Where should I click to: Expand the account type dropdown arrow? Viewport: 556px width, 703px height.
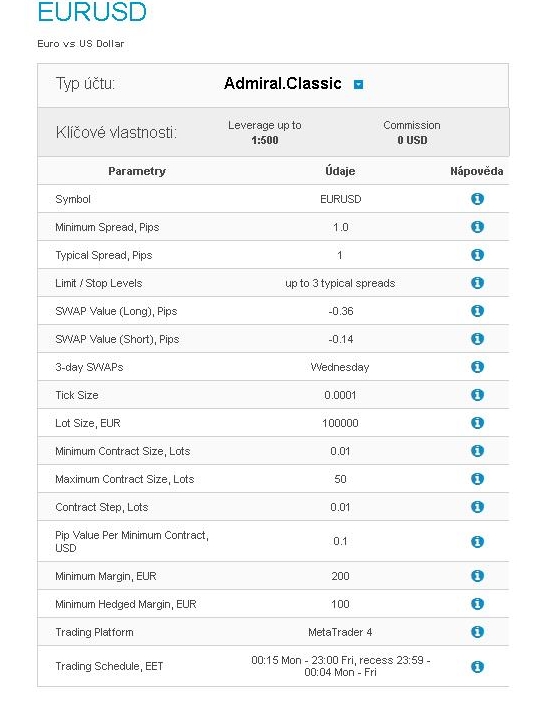tap(358, 84)
